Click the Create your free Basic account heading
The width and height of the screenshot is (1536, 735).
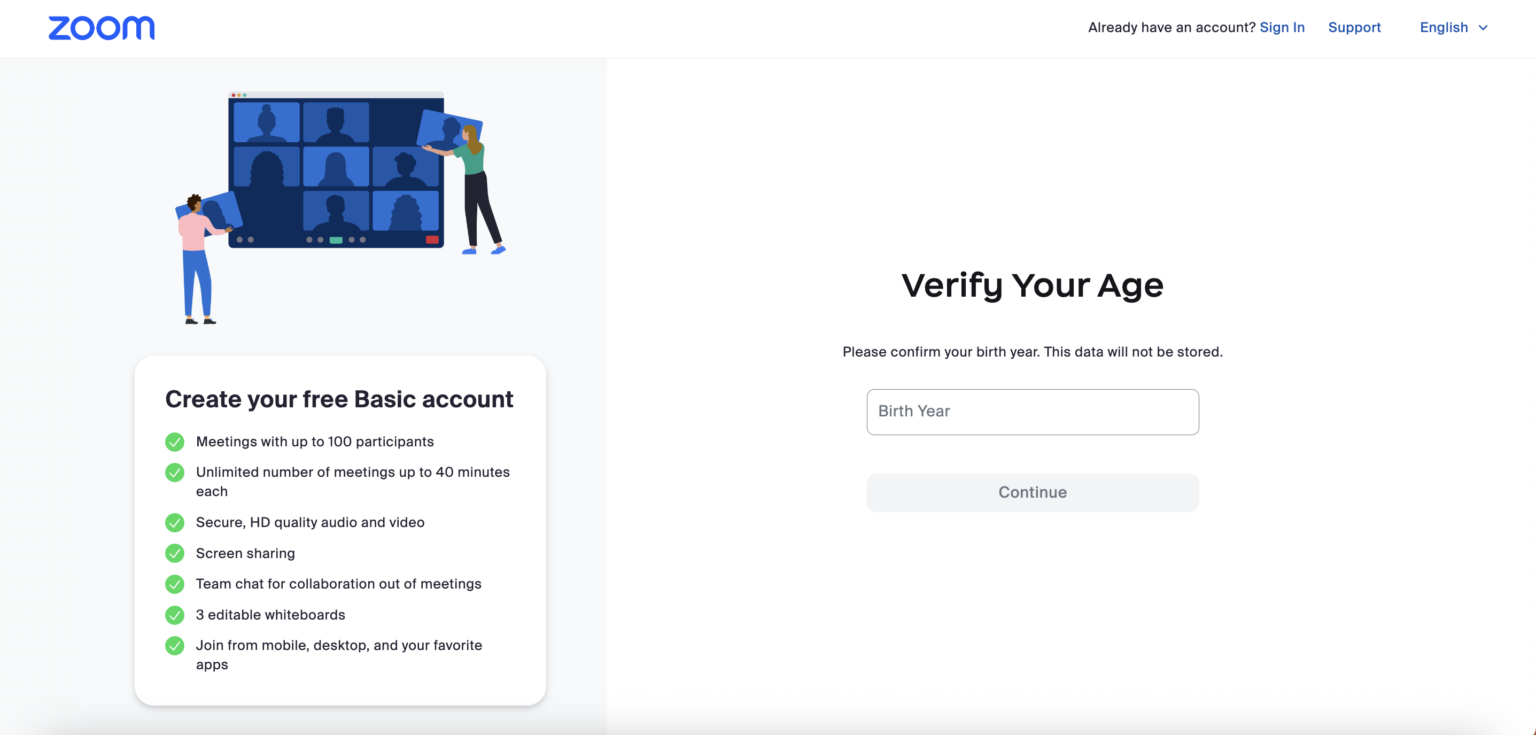coord(339,399)
